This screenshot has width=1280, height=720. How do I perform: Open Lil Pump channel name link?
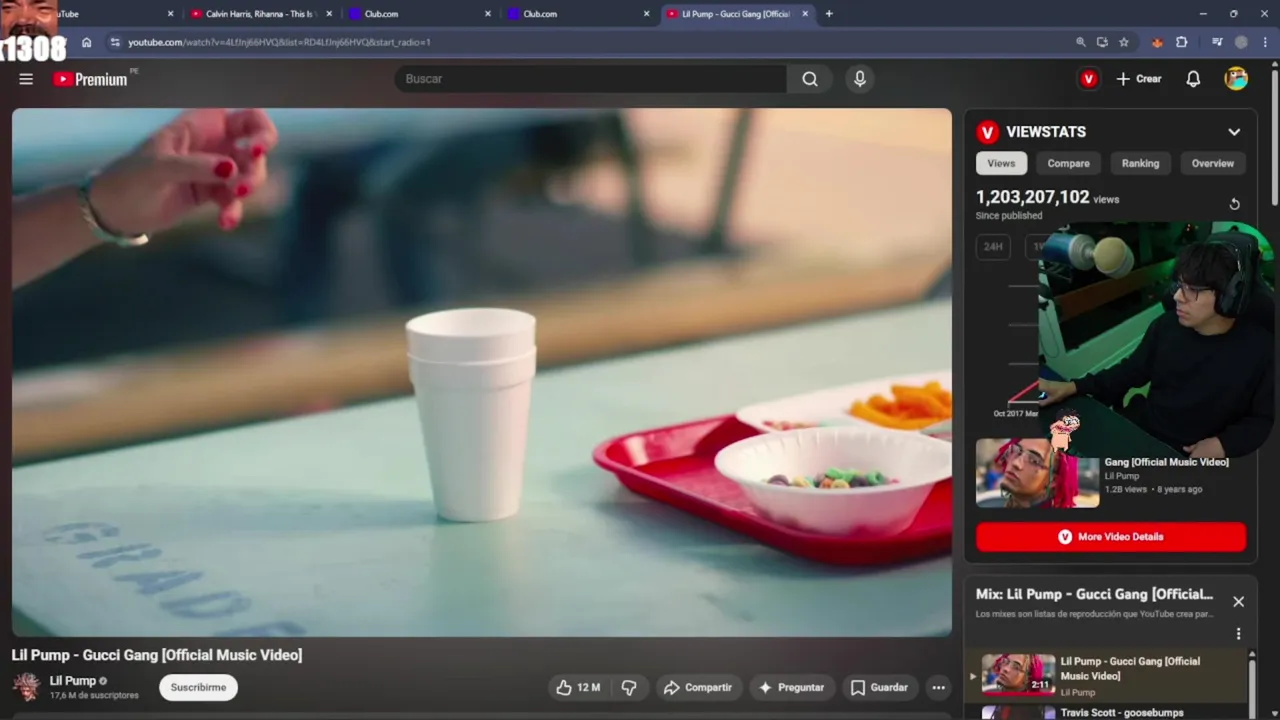[73, 681]
